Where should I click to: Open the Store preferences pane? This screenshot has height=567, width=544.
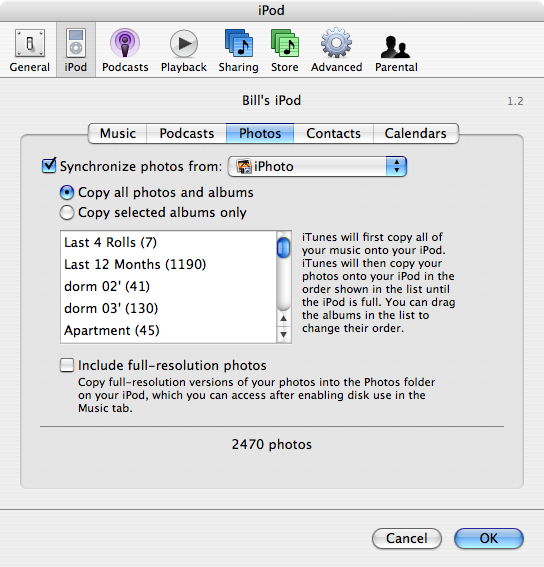(285, 50)
